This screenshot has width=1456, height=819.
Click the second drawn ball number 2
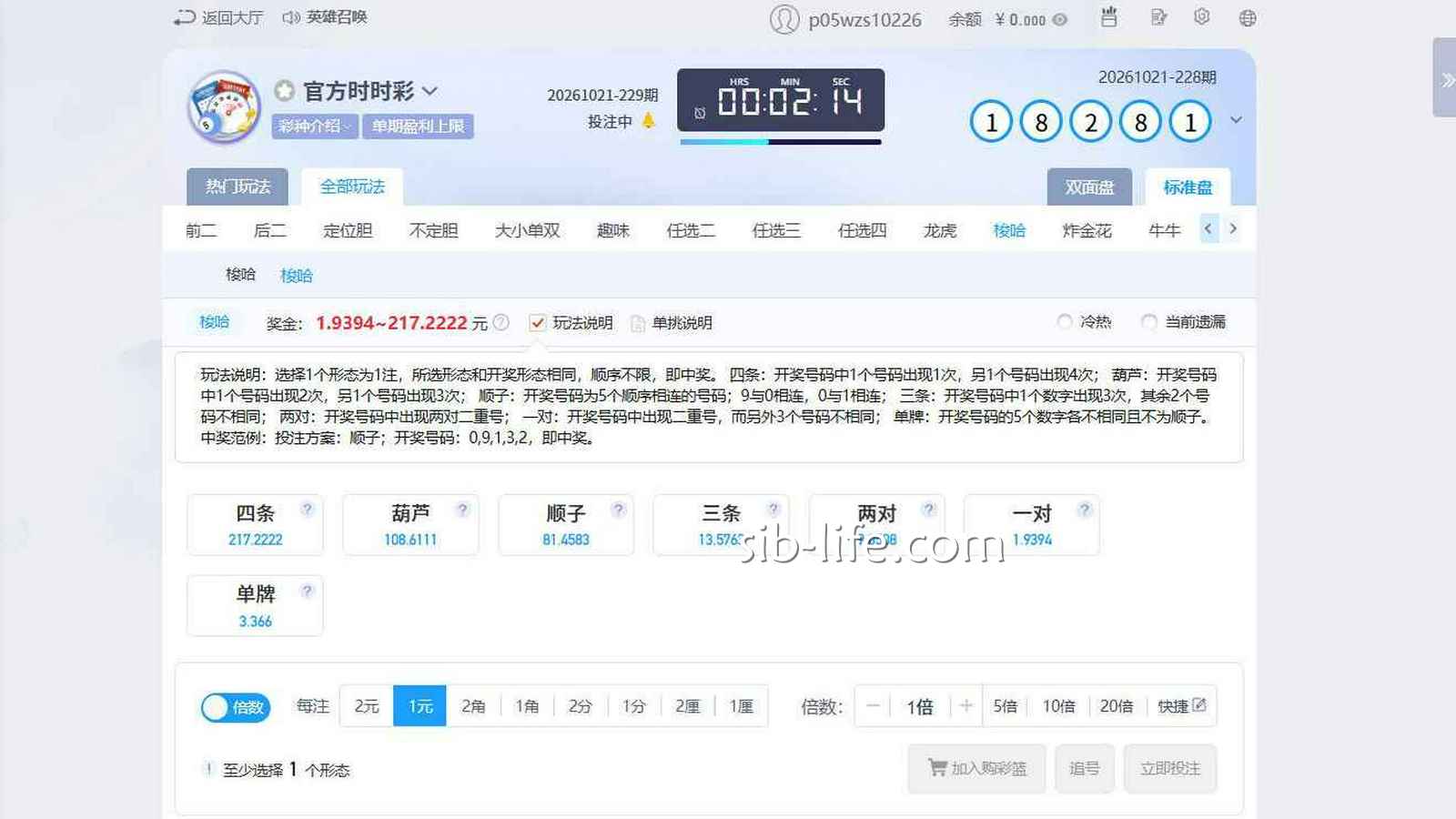[x=1090, y=122]
